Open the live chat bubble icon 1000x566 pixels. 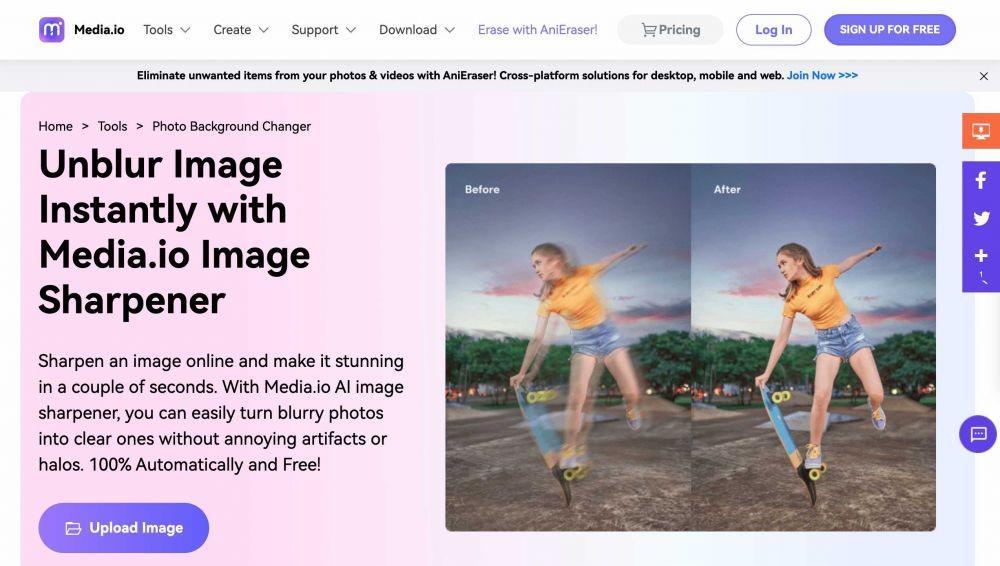[978, 434]
